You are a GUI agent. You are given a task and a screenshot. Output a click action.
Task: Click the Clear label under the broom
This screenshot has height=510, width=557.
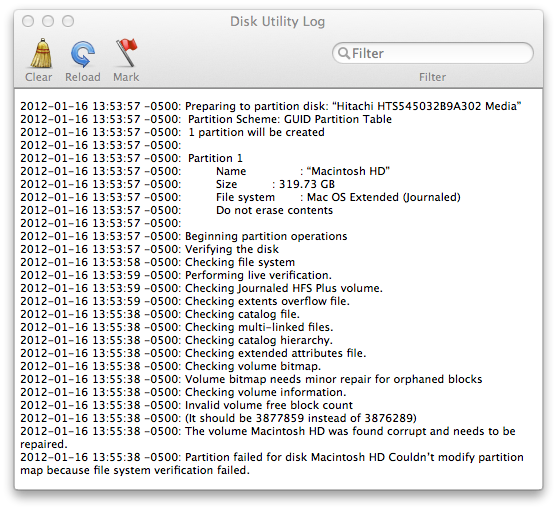coord(38,77)
